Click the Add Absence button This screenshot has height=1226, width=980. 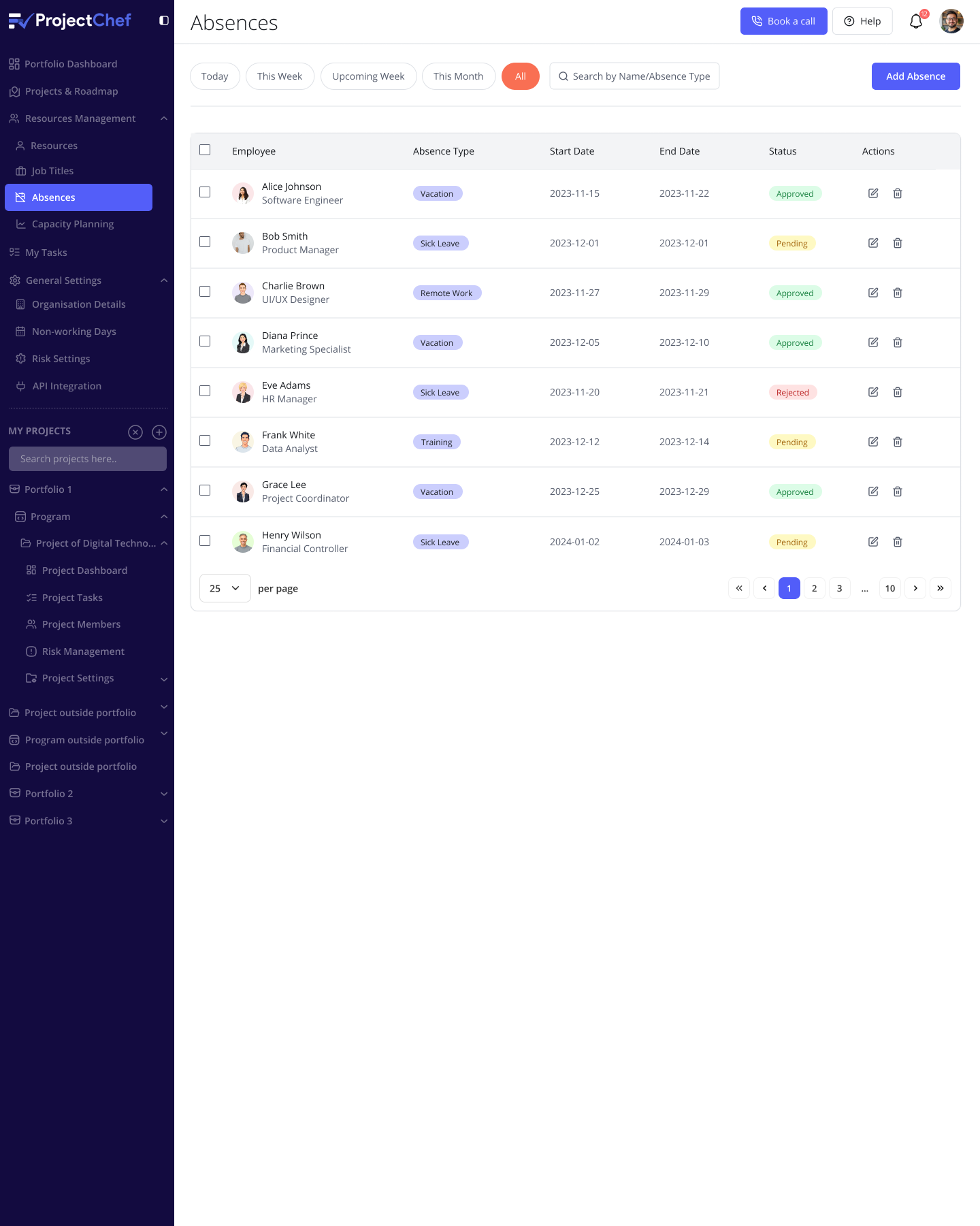pyautogui.click(x=915, y=76)
